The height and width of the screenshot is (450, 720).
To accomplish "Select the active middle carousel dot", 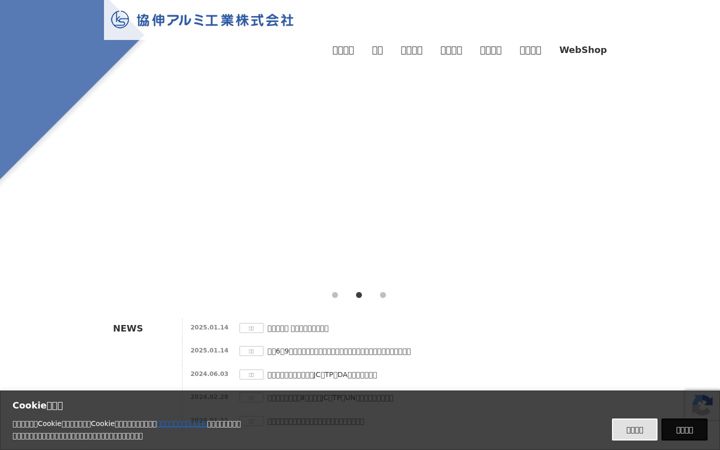I will [x=359, y=295].
